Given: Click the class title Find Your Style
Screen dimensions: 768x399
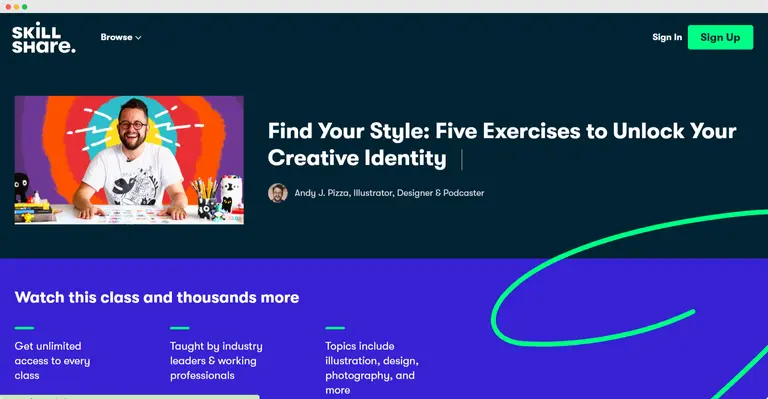Looking at the screenshot, I should coord(502,144).
